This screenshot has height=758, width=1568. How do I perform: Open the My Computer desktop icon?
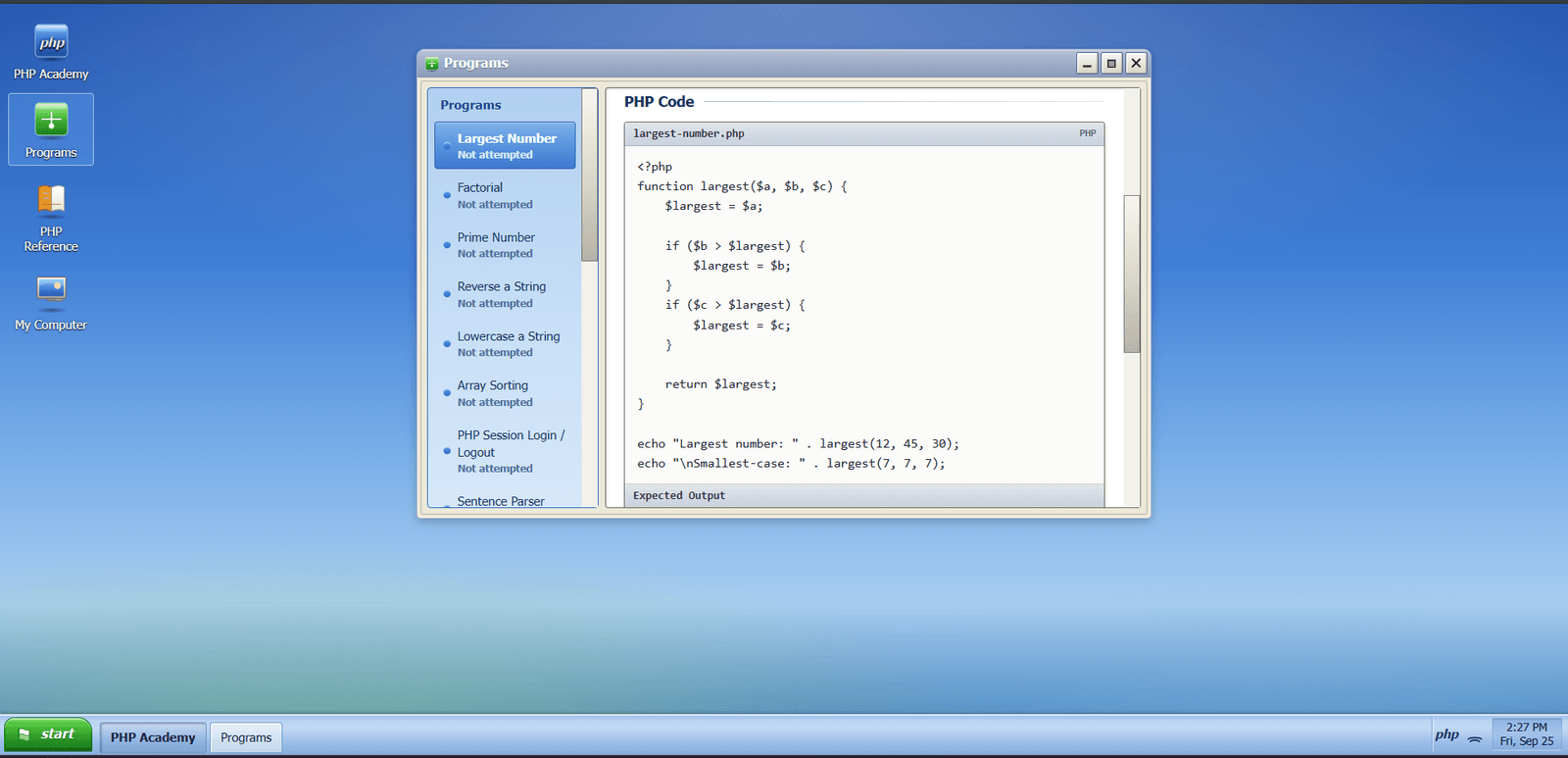pos(51,303)
